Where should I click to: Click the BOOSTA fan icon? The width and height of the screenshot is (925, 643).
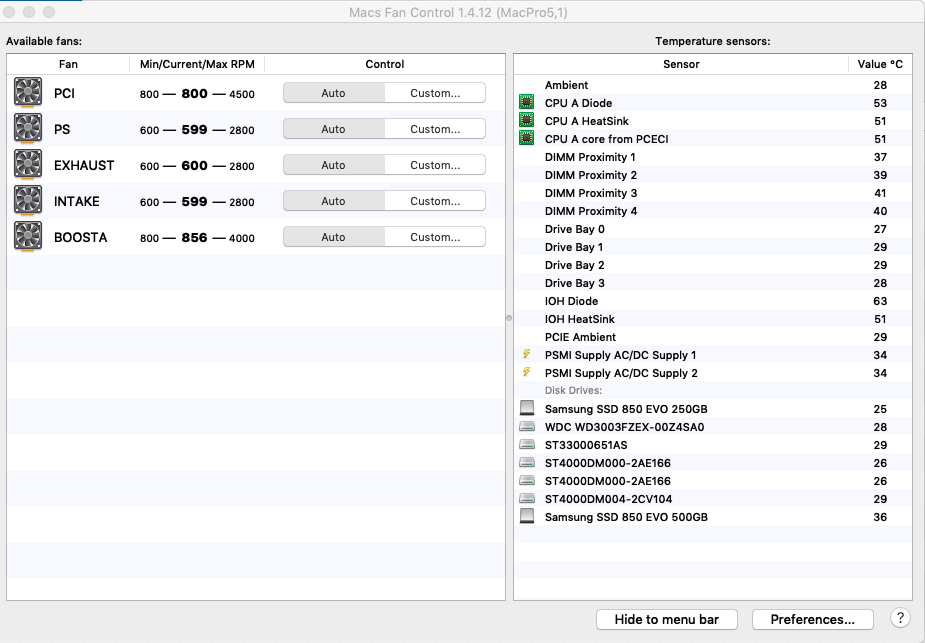(x=28, y=237)
